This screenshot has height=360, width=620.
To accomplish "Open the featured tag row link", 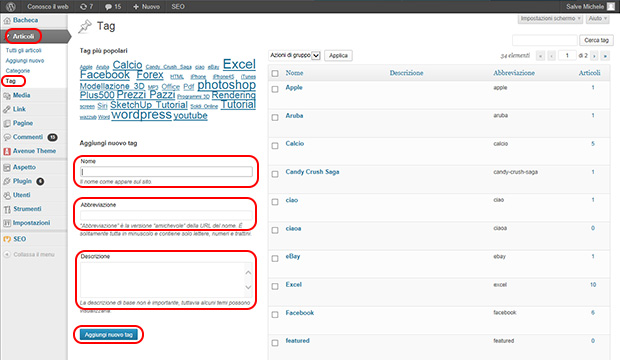I will point(297,341).
